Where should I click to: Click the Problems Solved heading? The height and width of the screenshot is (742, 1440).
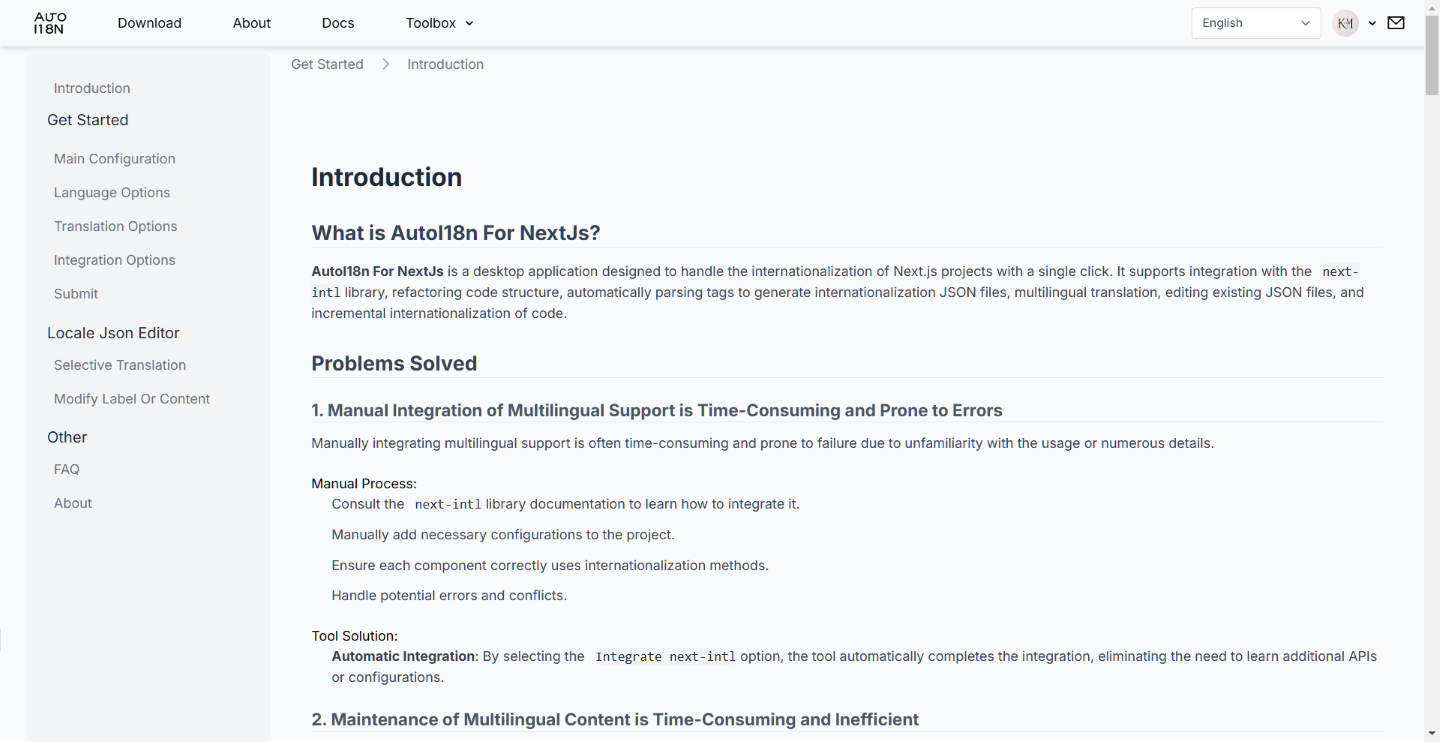tap(394, 363)
